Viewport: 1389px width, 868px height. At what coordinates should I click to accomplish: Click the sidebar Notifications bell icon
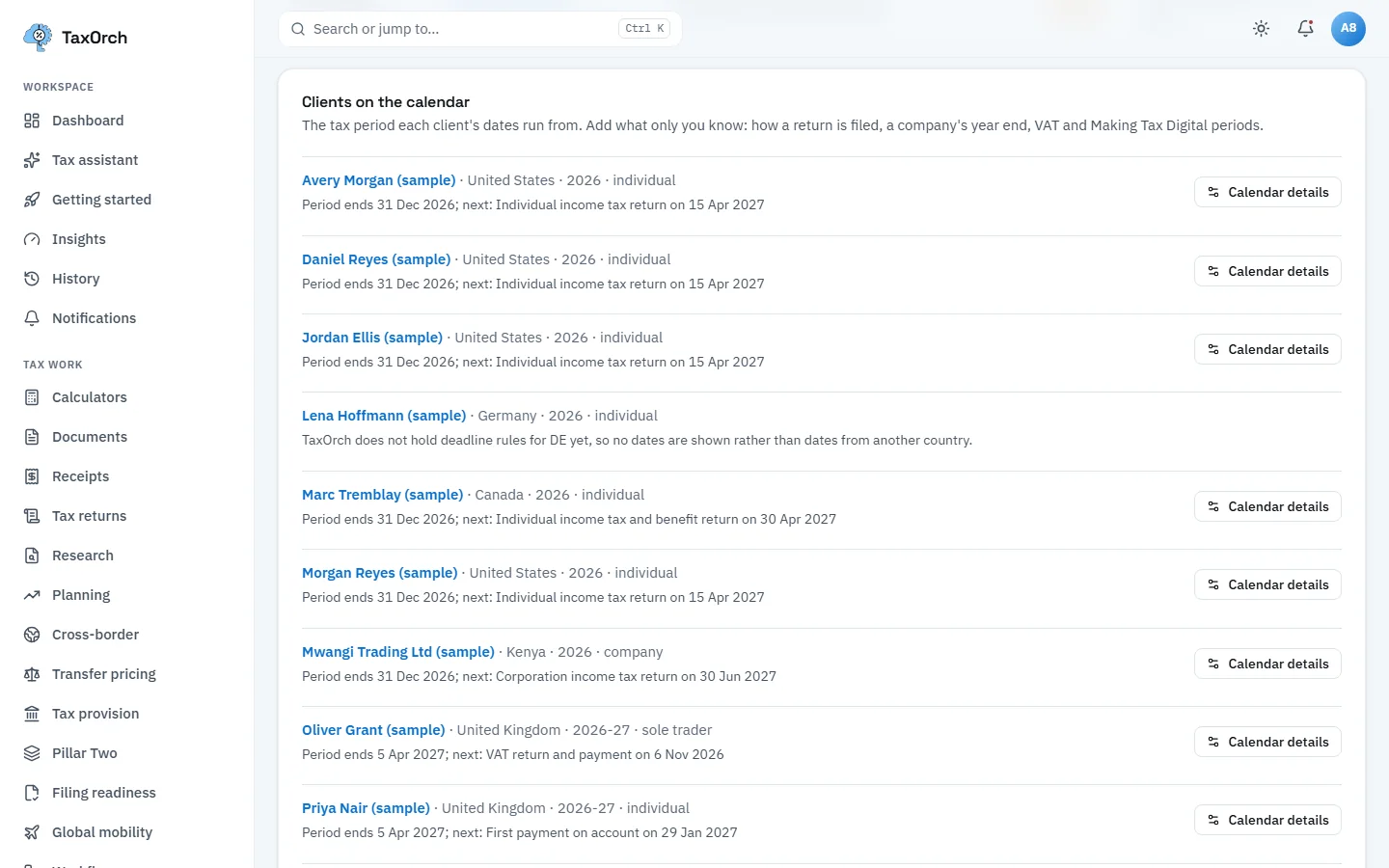coord(32,318)
